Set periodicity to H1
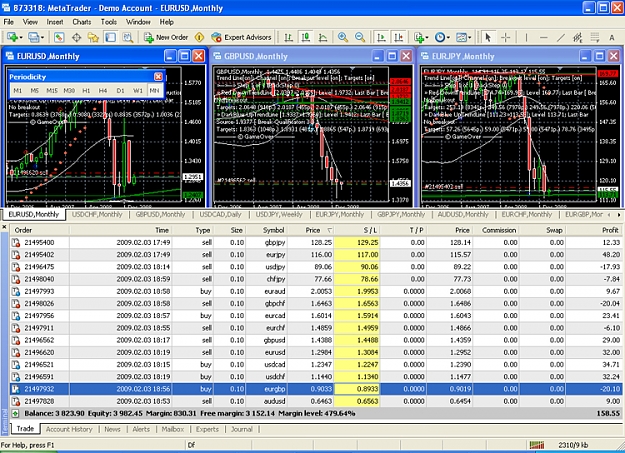The image size is (625, 453). click(86, 91)
